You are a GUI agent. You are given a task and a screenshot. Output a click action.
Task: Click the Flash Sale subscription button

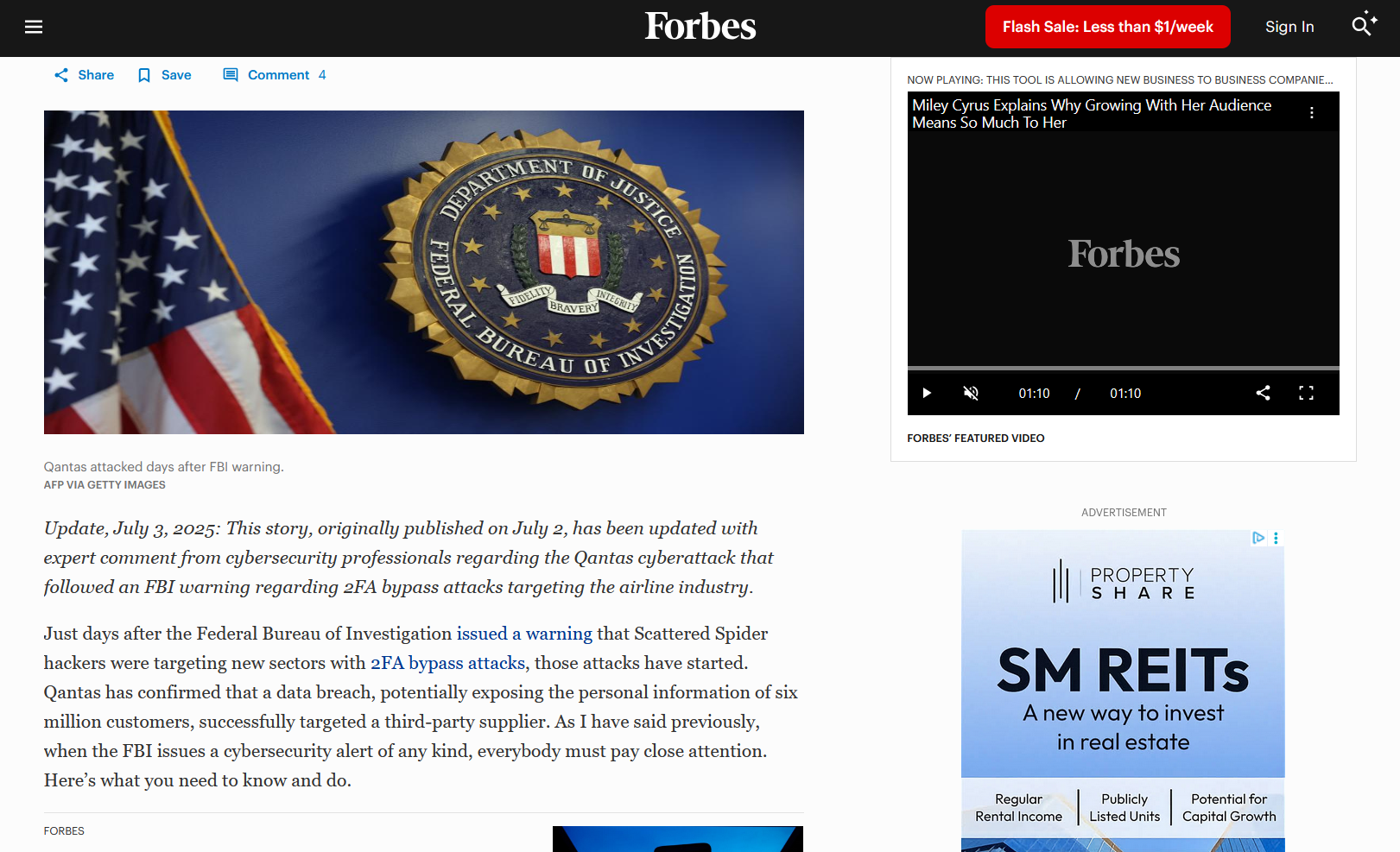[x=1107, y=27]
